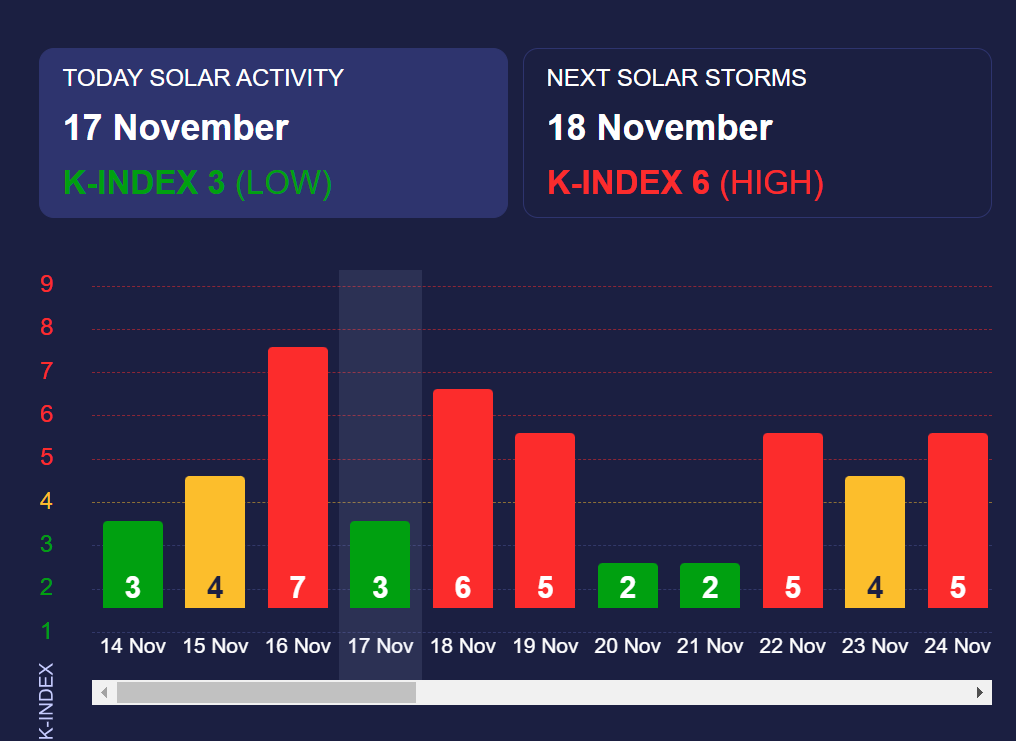Open the Next Solar Storms card
Viewport: 1016px width, 741px height.
757,133
